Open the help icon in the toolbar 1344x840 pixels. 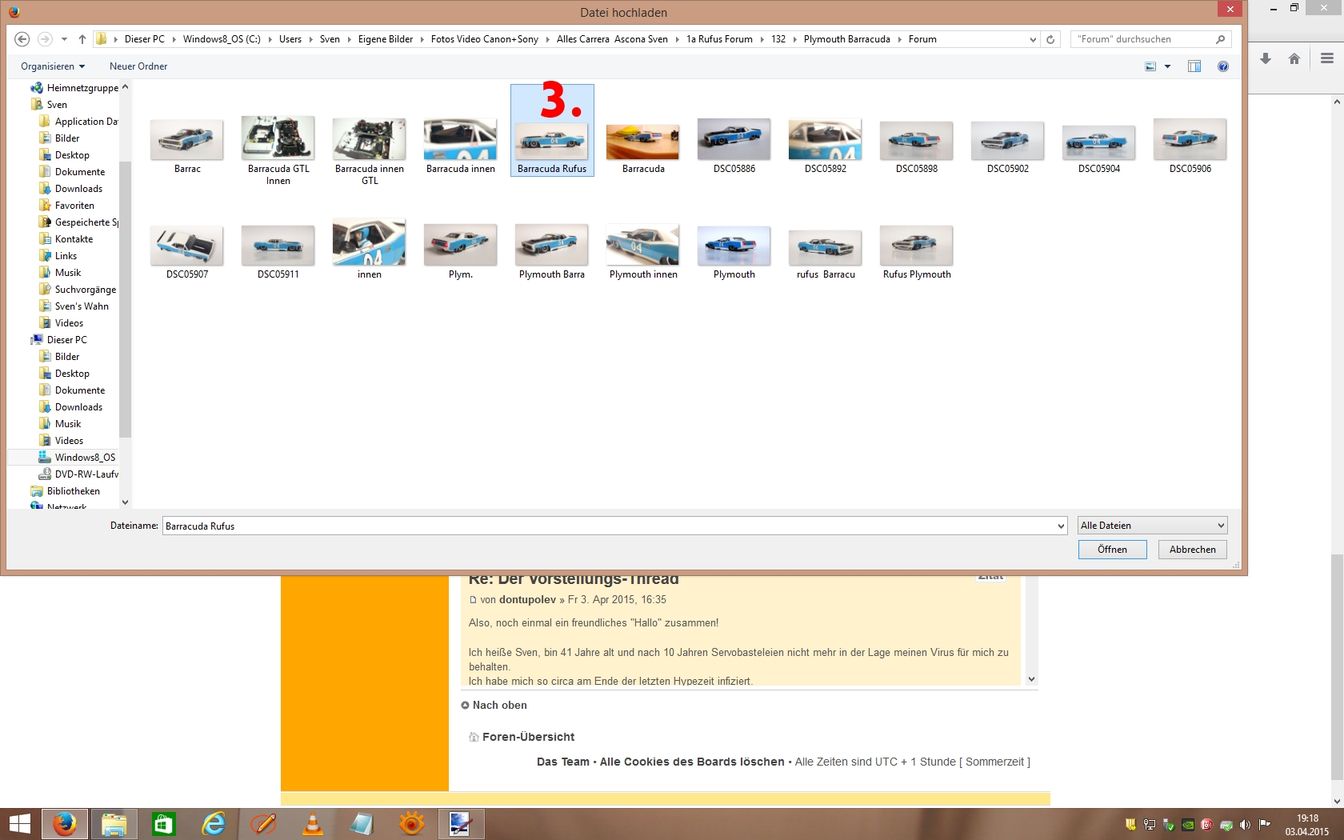[1222, 66]
